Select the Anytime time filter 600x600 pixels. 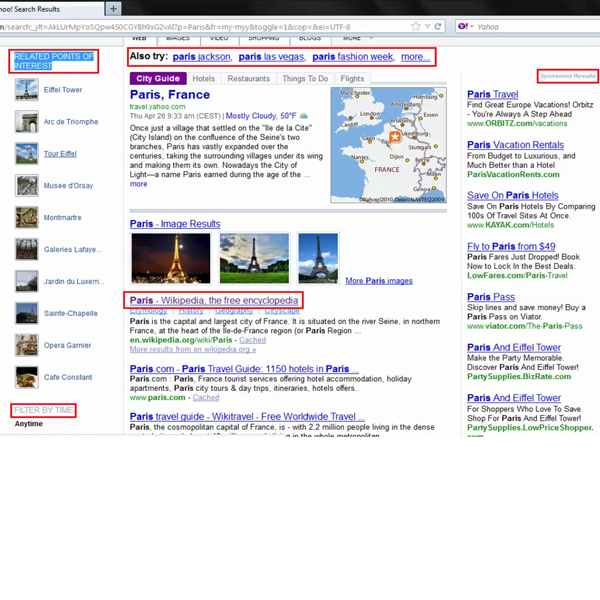pos(29,424)
